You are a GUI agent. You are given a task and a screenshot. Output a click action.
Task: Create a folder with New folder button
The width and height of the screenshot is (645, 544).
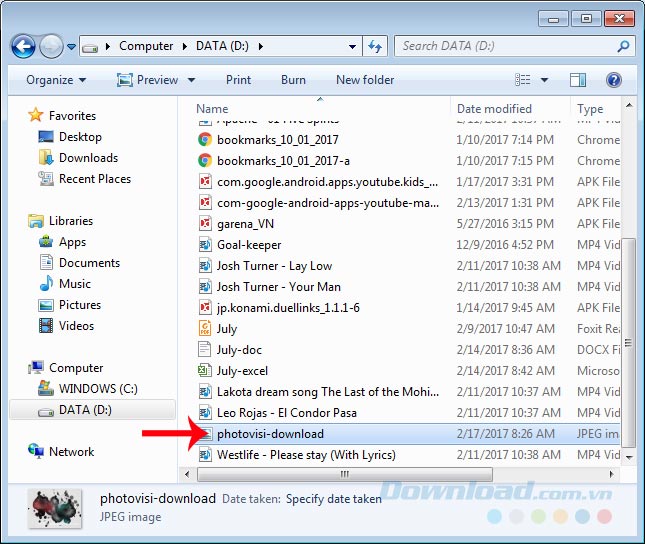pyautogui.click(x=365, y=80)
